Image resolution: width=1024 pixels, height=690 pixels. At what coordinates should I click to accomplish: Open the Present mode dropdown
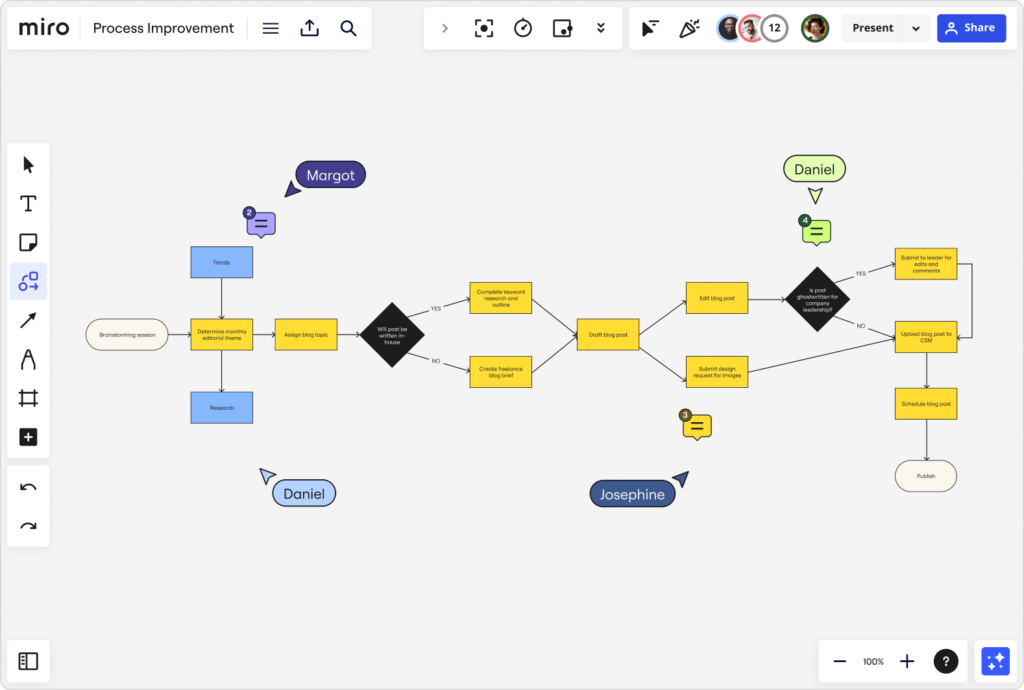(916, 28)
